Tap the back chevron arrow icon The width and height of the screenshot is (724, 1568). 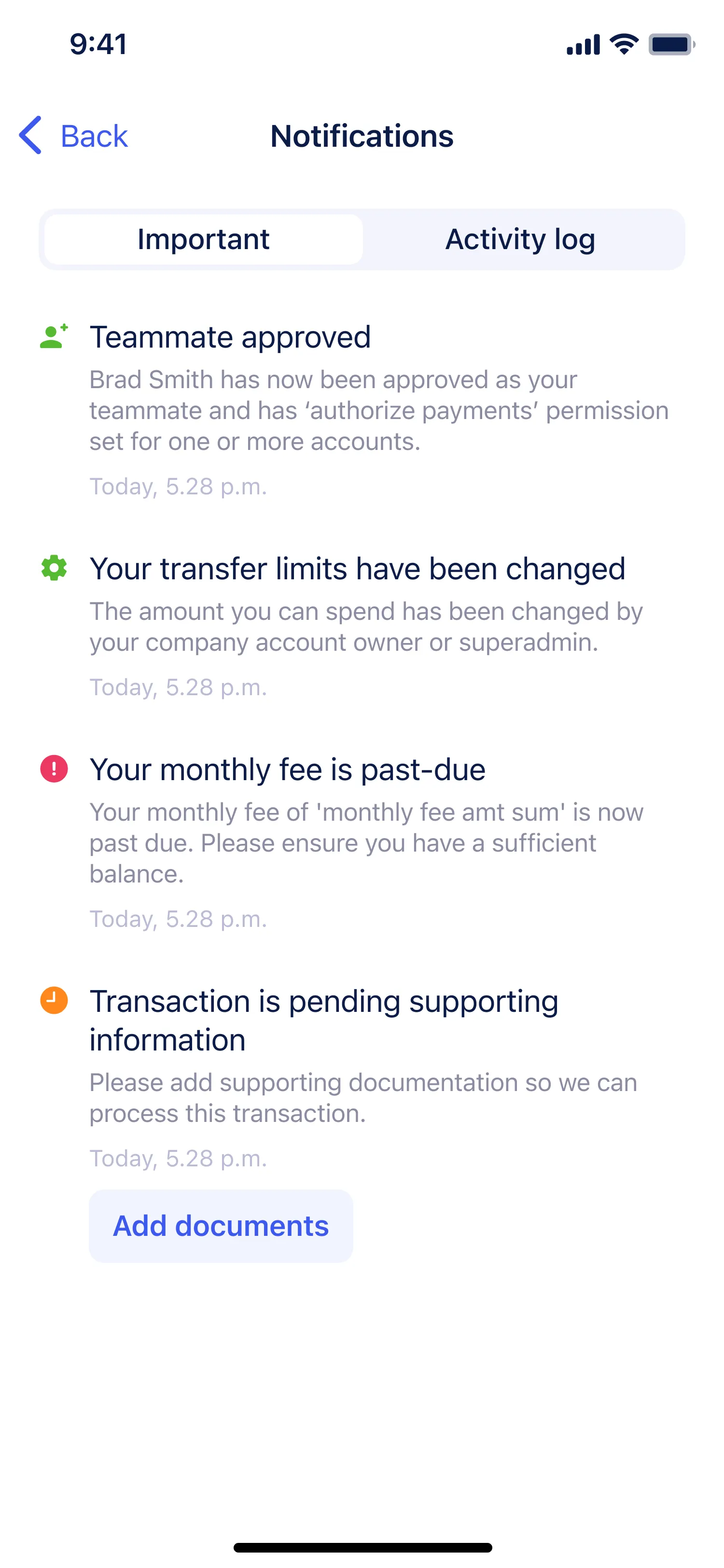[30, 135]
